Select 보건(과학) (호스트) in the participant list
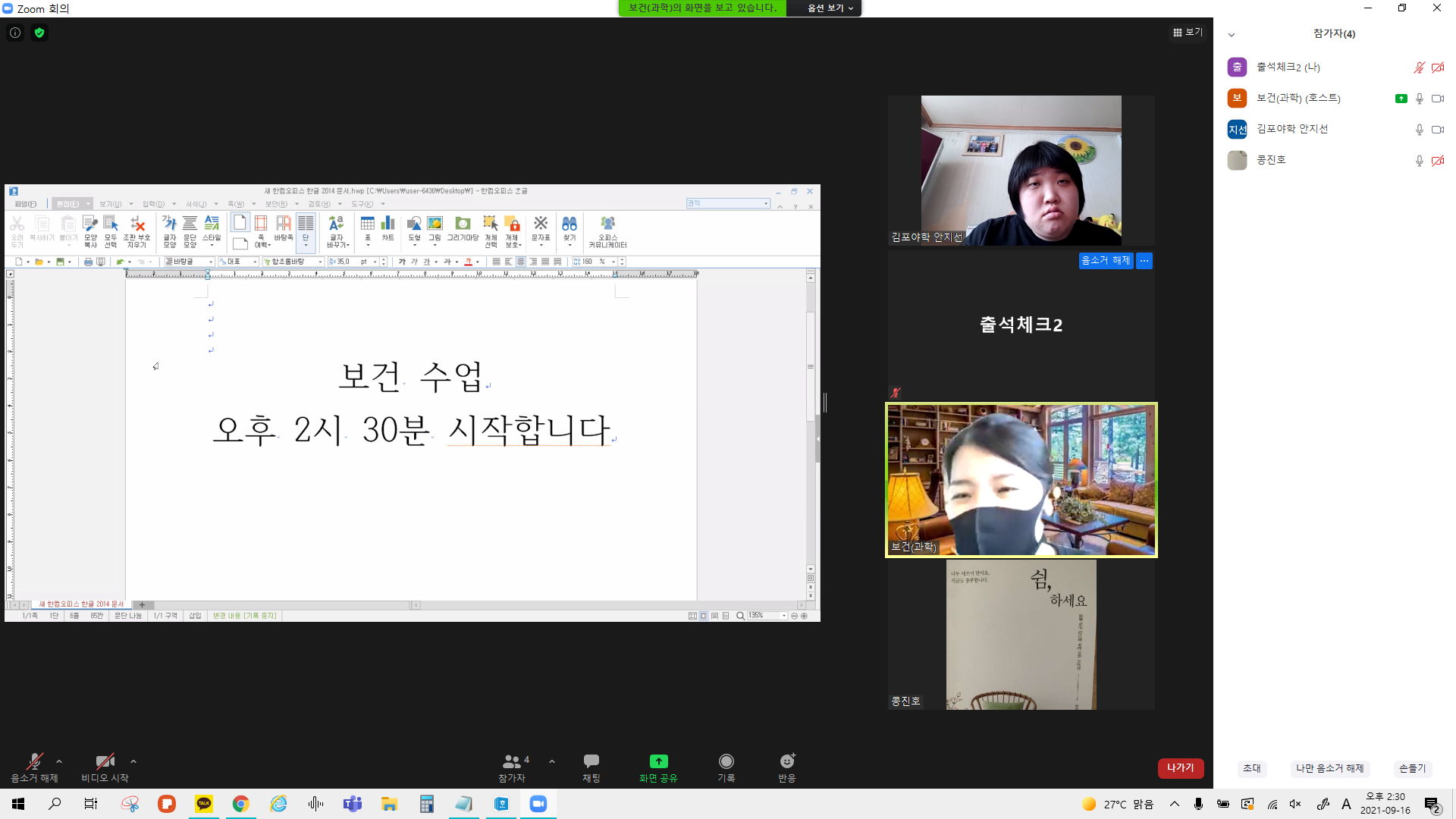 point(1335,98)
